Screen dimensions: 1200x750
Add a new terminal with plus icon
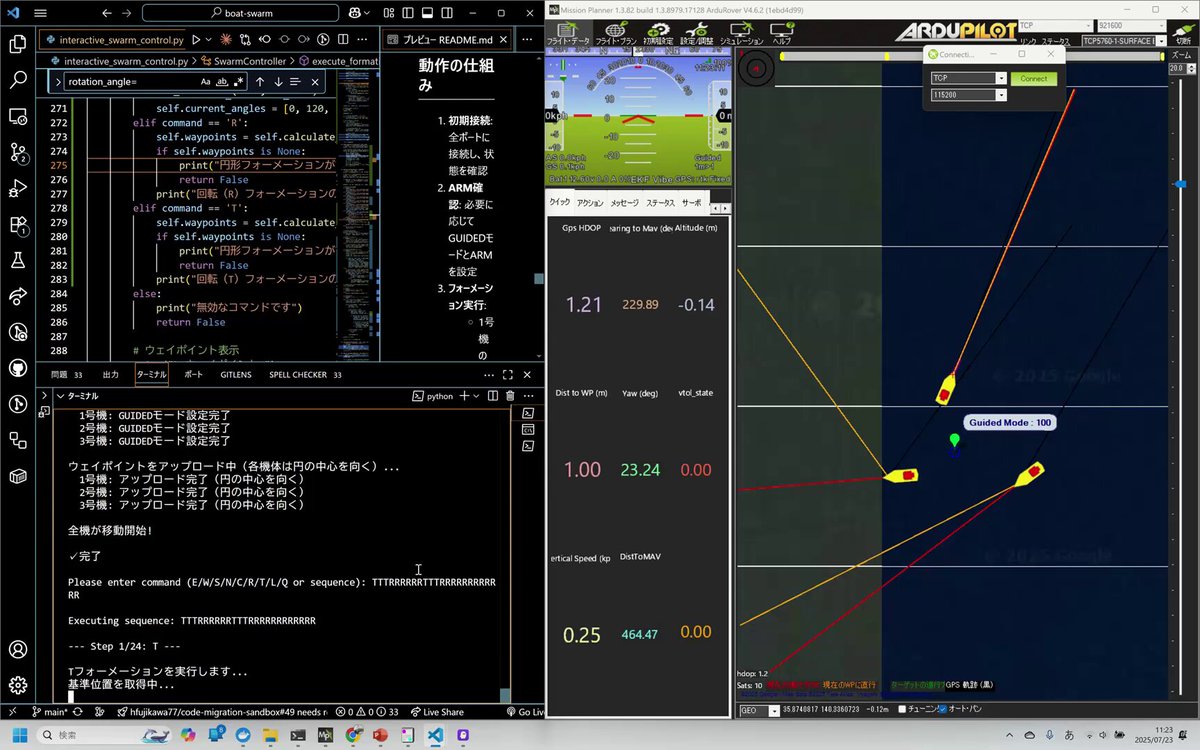click(464, 396)
